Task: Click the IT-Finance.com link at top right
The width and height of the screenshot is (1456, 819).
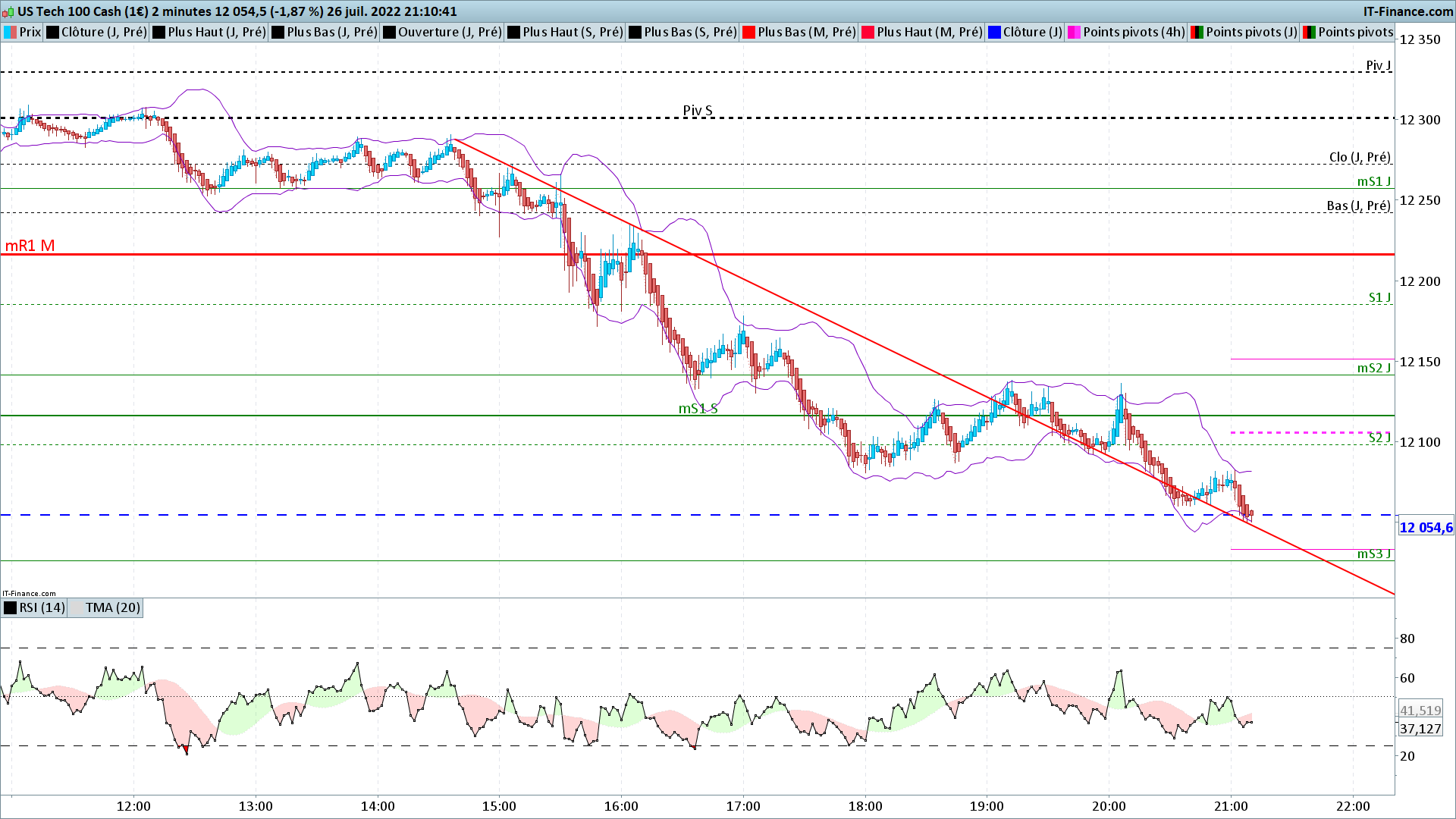Action: coord(1407,11)
